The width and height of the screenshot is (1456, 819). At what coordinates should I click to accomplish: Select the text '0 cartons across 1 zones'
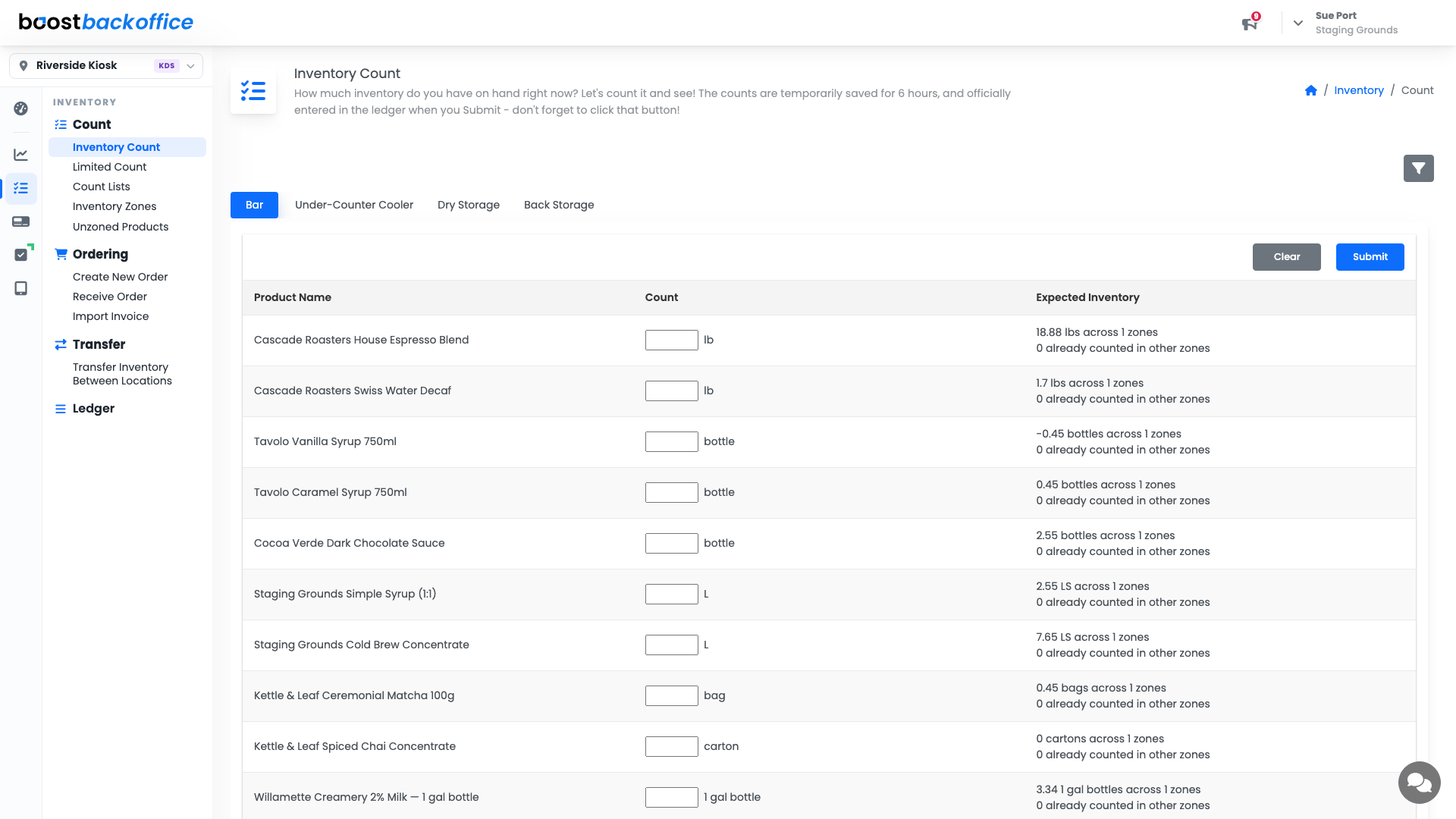coord(1100,739)
